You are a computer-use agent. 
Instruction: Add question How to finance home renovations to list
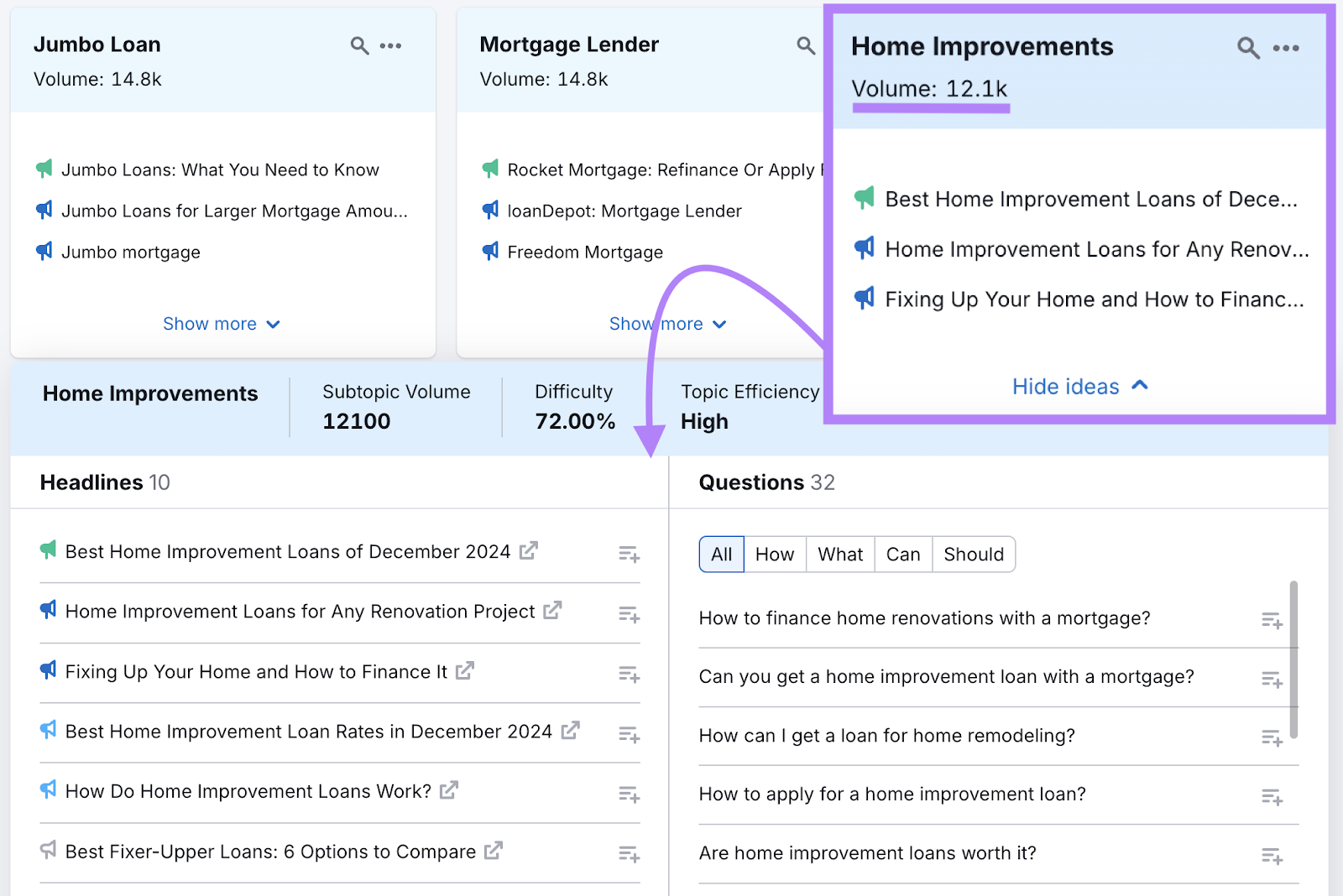[1272, 620]
